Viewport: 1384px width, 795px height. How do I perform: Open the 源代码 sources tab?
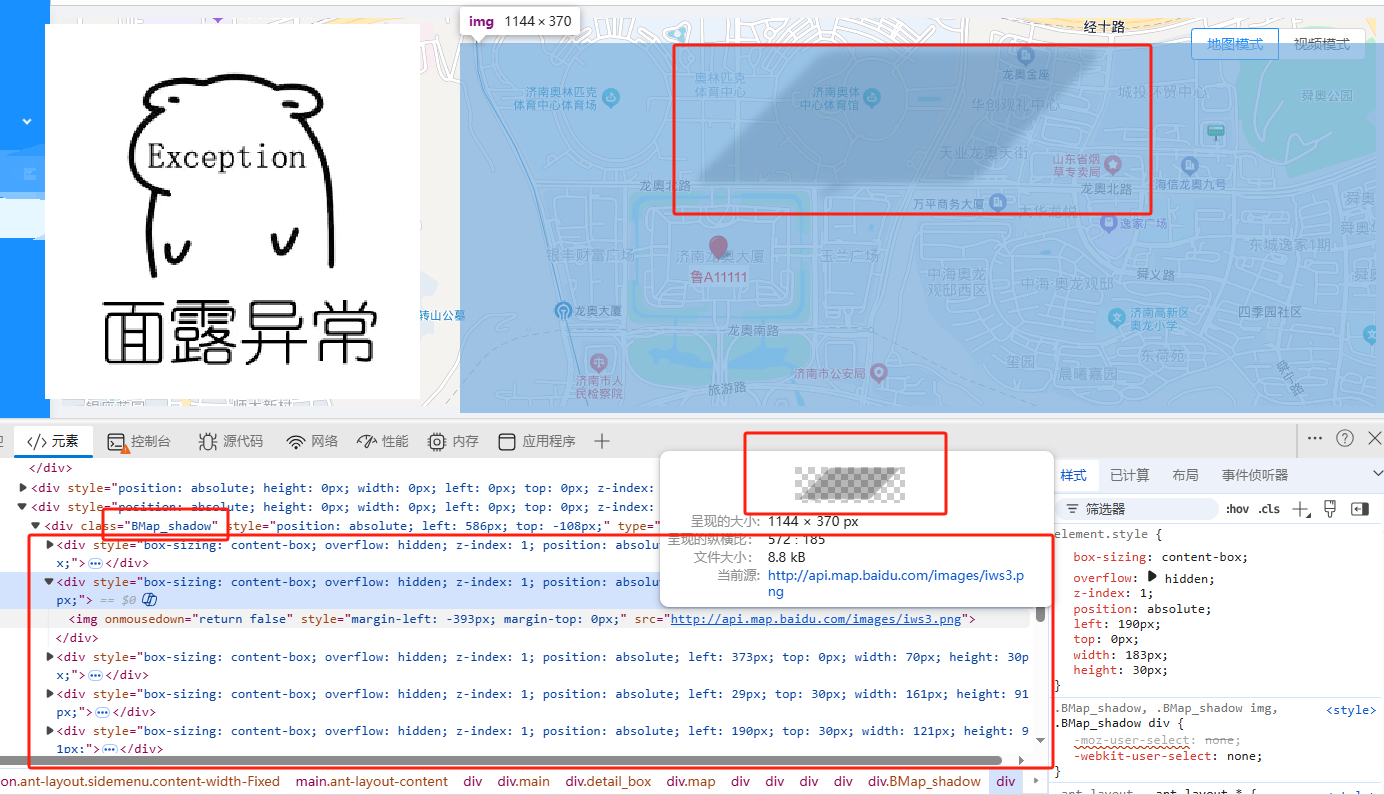[x=231, y=441]
